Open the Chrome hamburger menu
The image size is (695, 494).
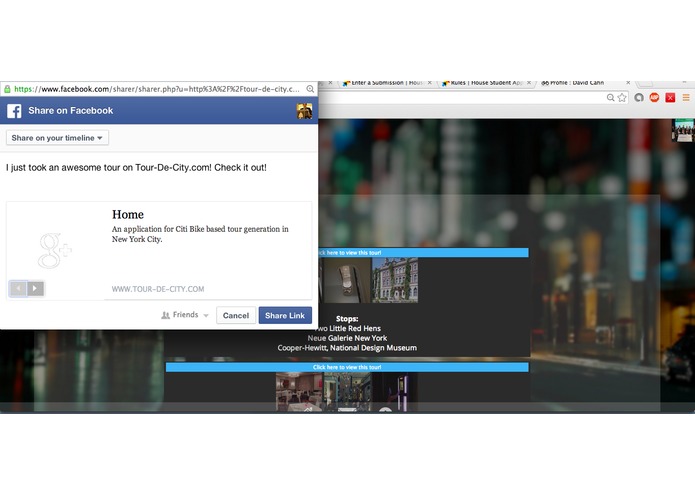point(686,97)
